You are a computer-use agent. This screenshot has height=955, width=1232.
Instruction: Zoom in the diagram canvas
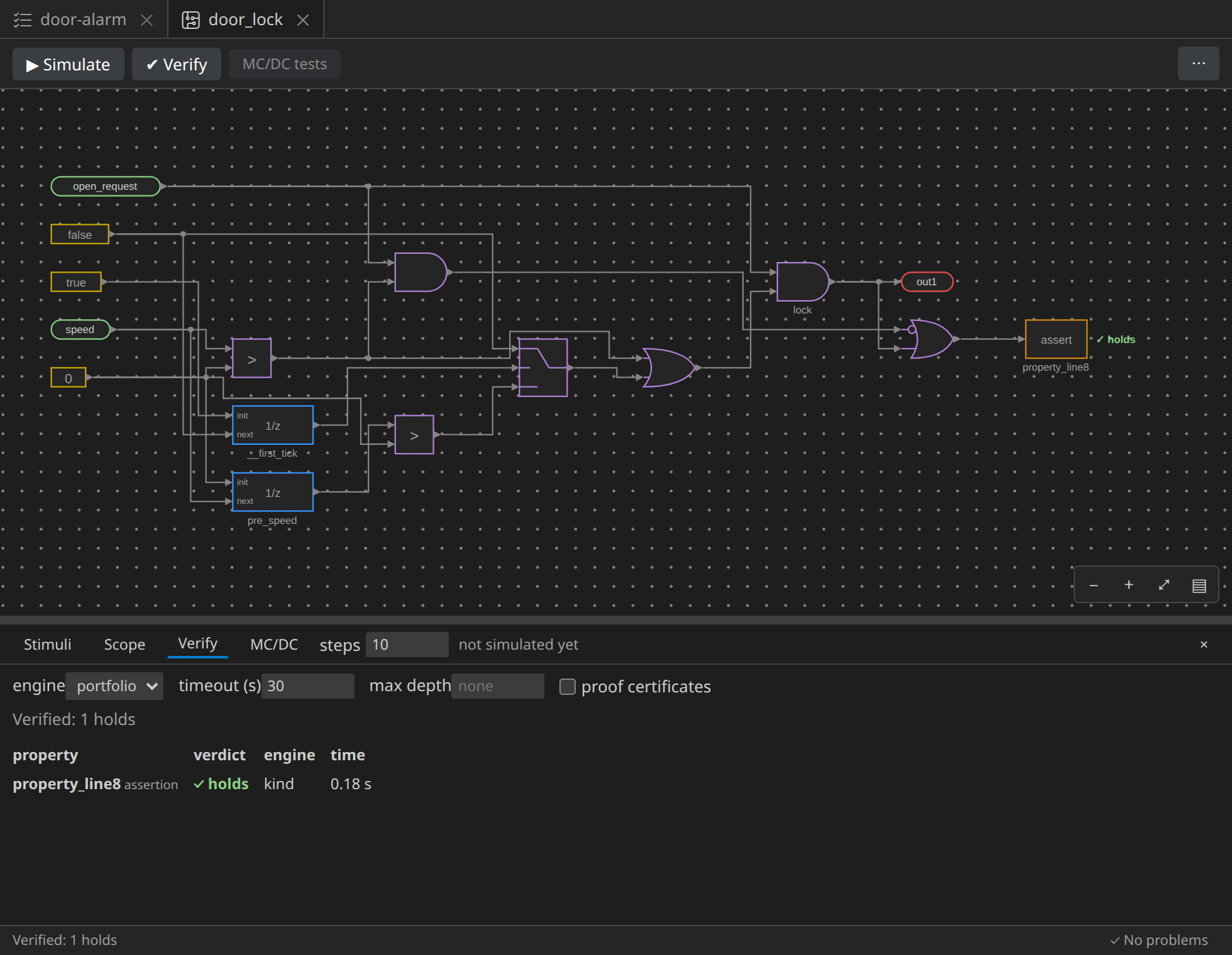click(1129, 585)
